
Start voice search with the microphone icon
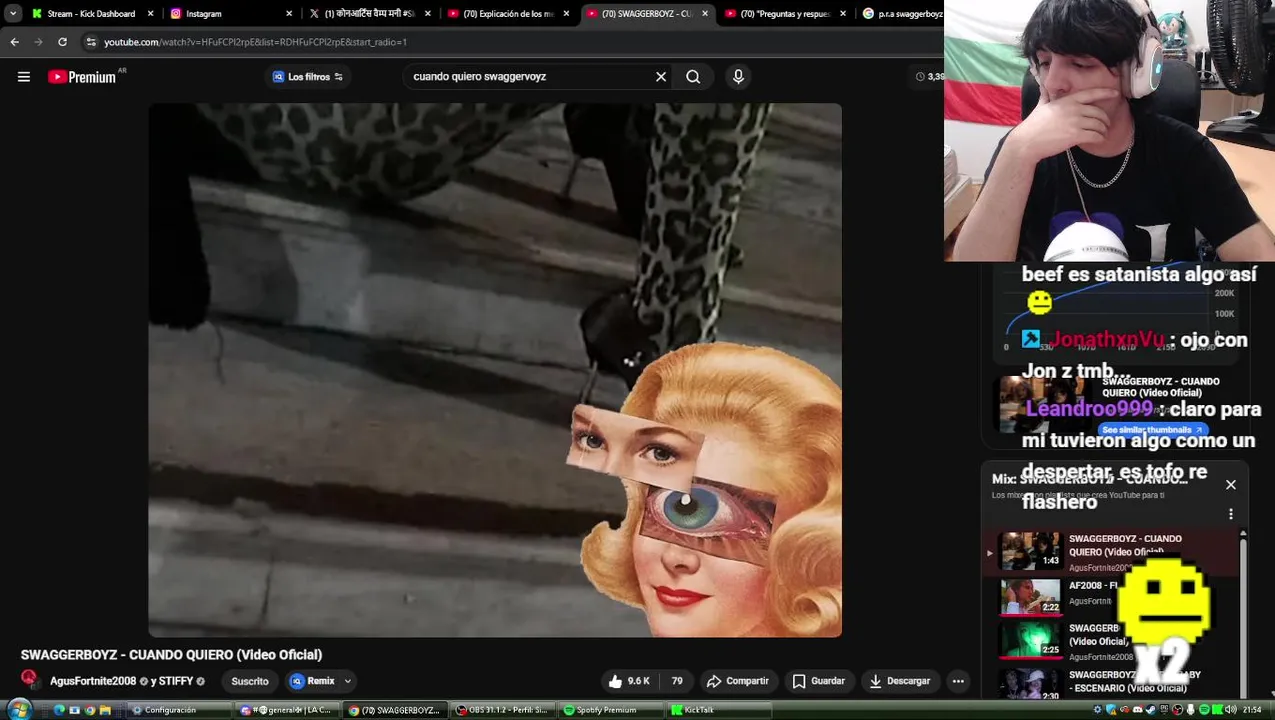738,77
